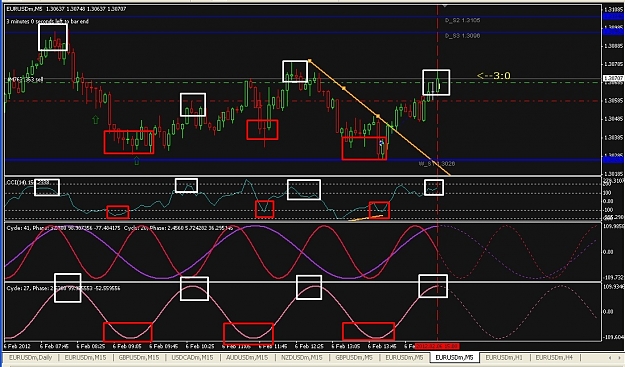Click the EURUSDm,M5 OHLC header text

coord(66,9)
